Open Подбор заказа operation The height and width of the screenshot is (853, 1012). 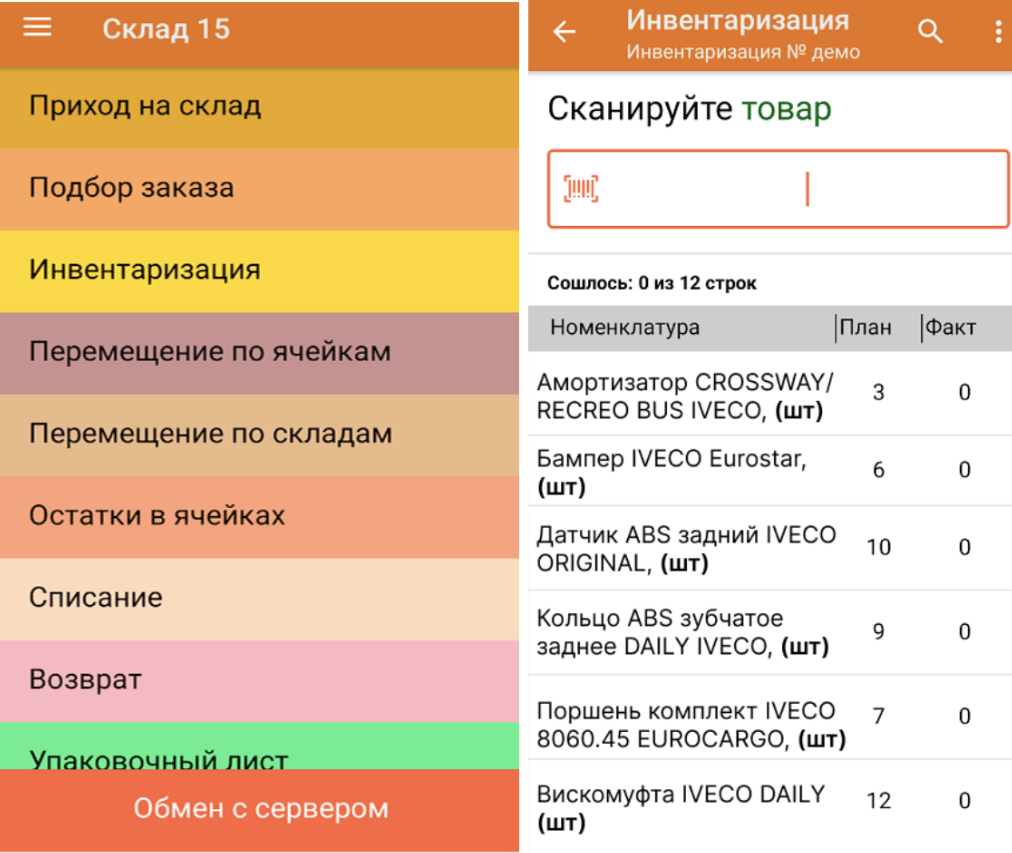pos(259,189)
